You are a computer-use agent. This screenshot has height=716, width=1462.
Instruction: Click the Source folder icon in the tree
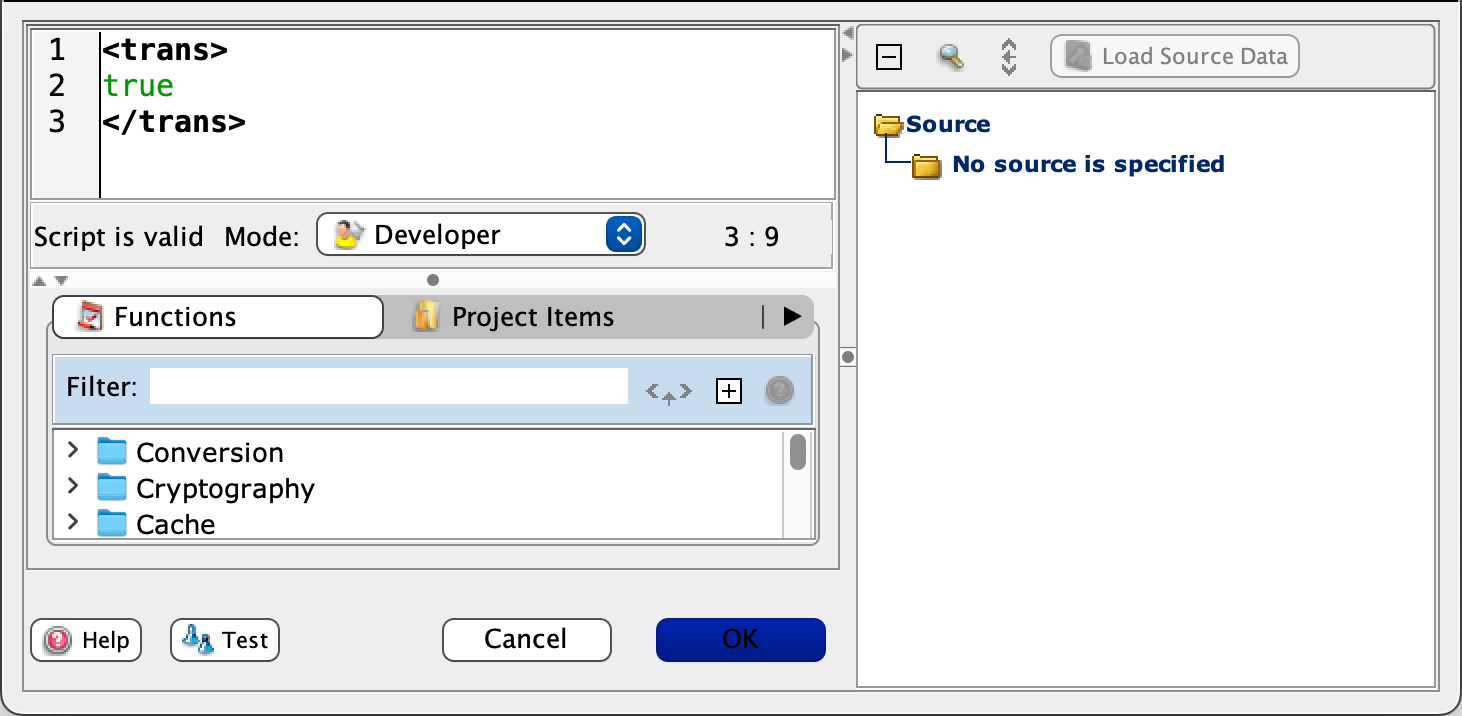[888, 124]
